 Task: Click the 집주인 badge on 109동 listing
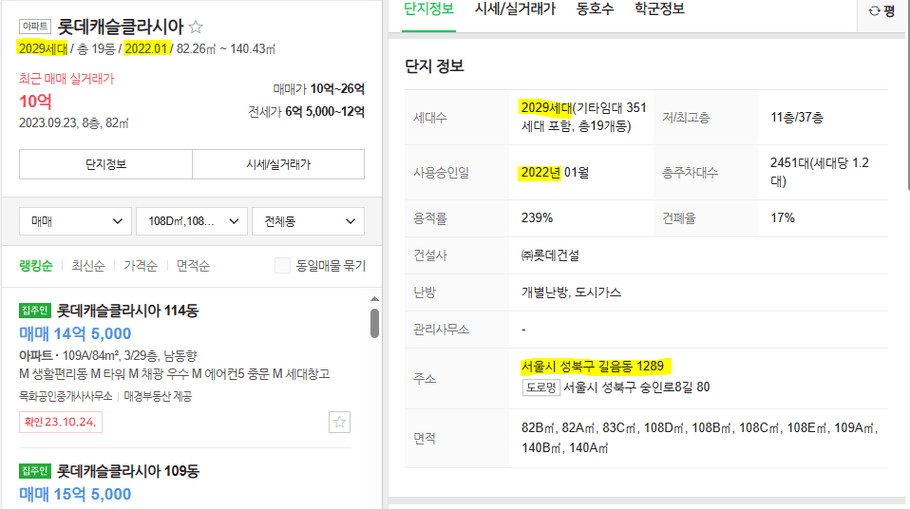(x=35, y=471)
